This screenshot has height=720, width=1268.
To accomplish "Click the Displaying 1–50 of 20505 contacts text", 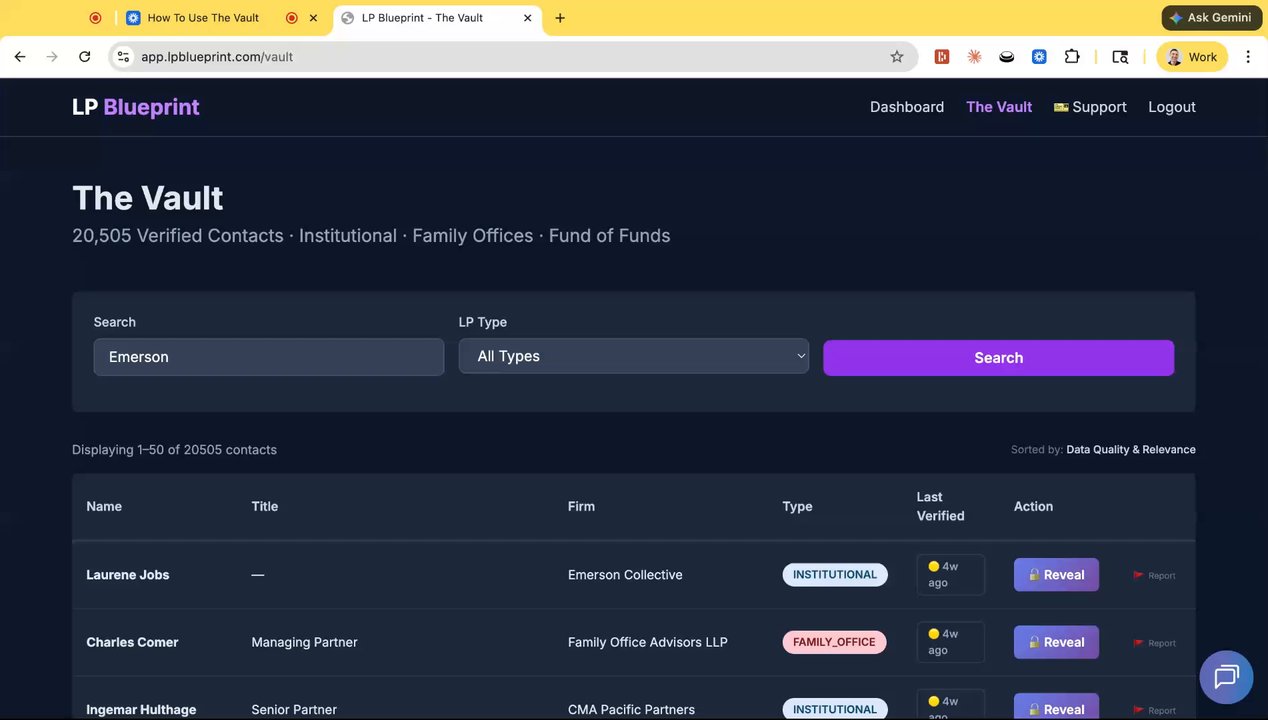I will click(174, 450).
